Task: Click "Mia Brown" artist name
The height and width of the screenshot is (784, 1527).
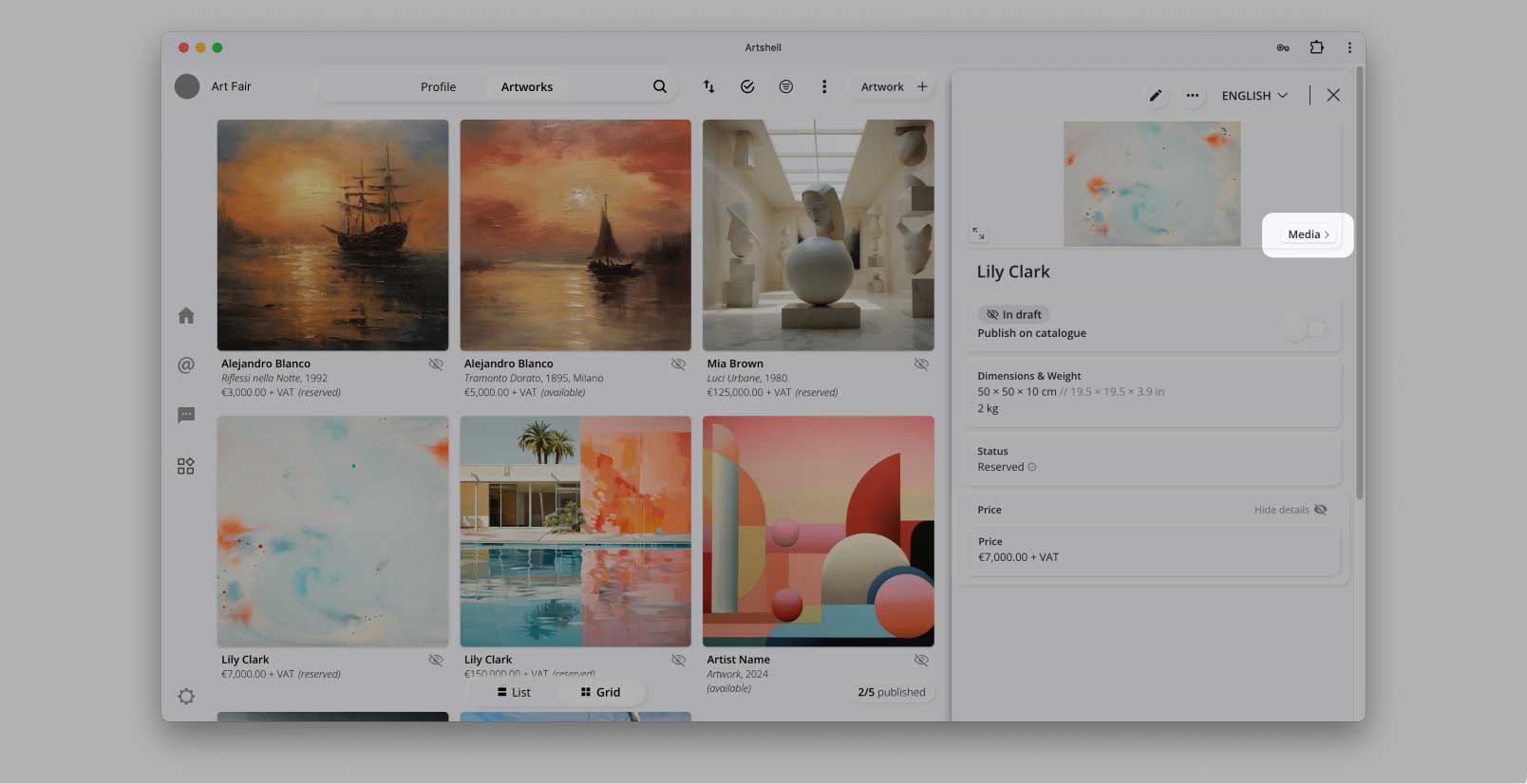Action: click(x=735, y=364)
